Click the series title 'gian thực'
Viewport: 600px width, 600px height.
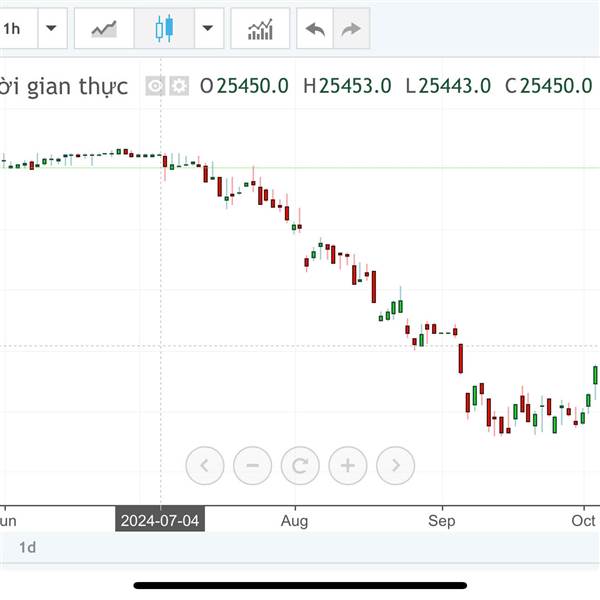click(77, 86)
